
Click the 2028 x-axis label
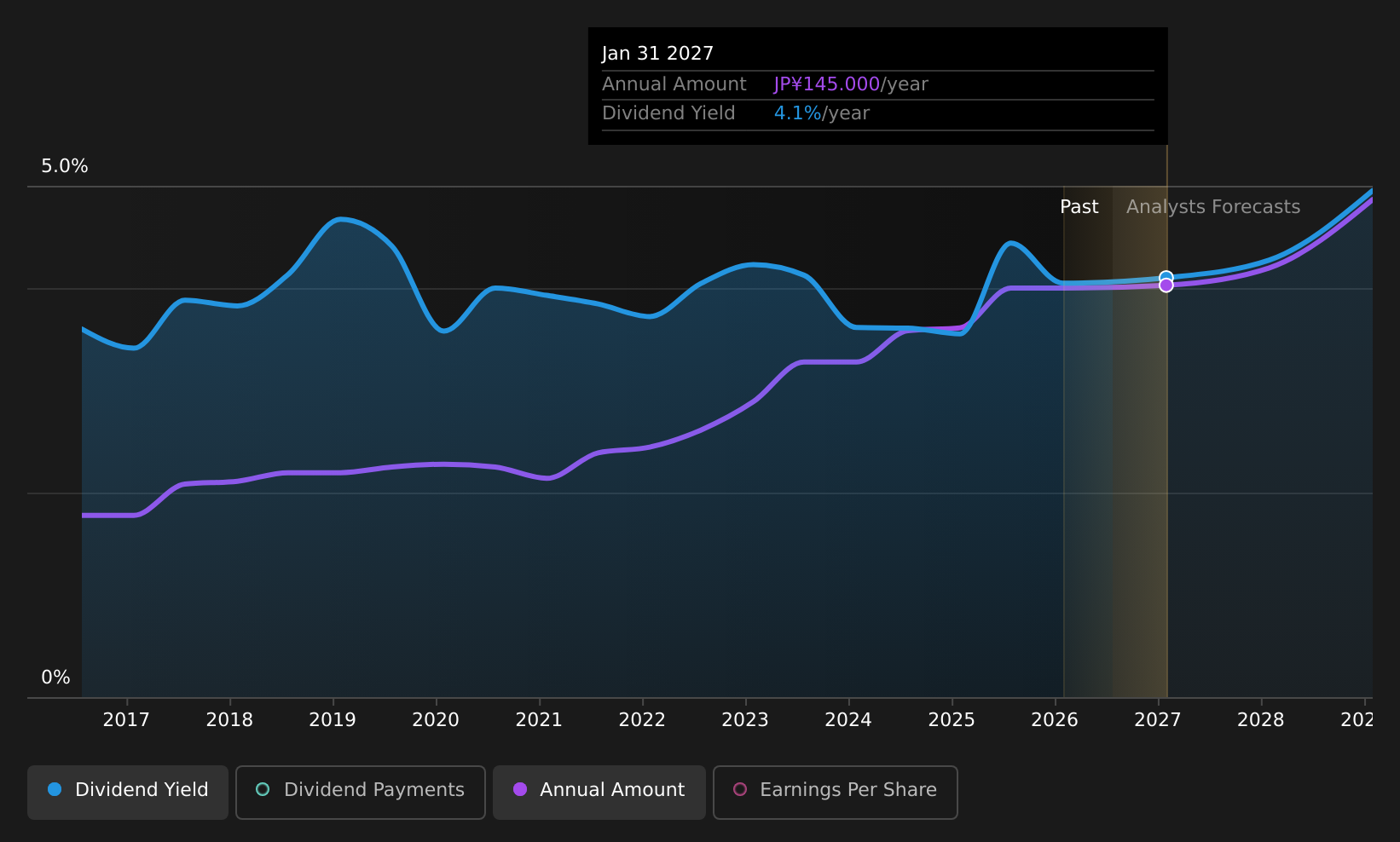tap(1261, 720)
